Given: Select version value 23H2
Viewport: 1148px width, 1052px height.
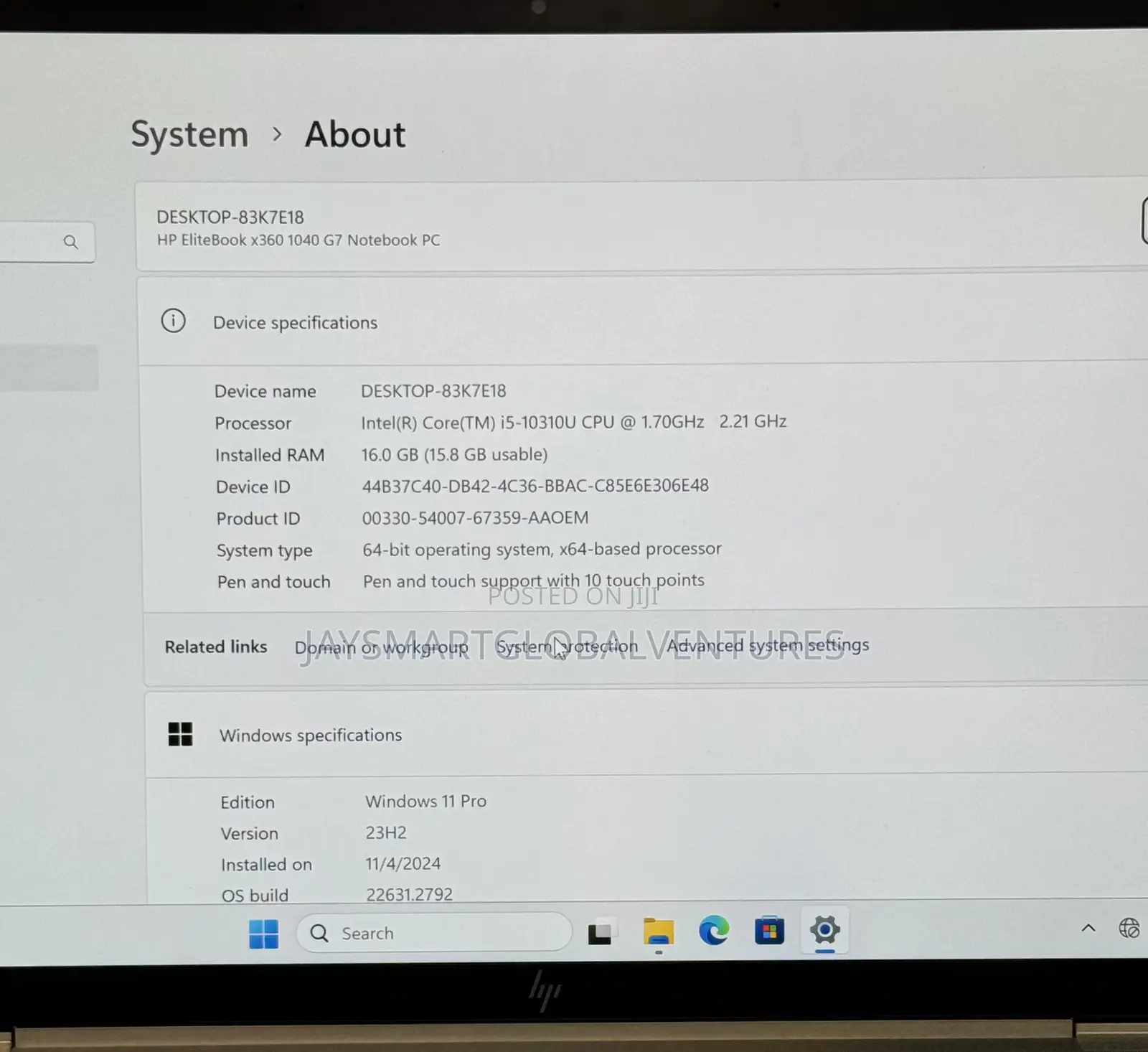Looking at the screenshot, I should pyautogui.click(x=386, y=832).
